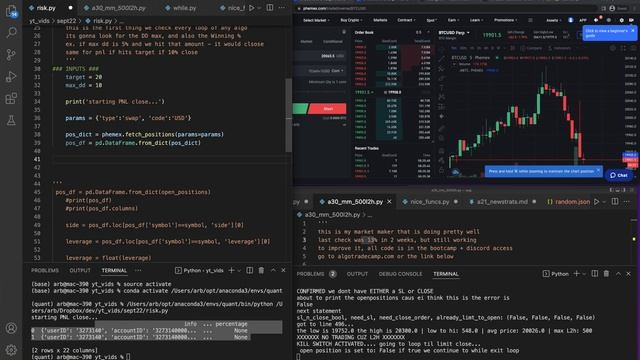Open the Chat button on Phemex
Image resolution: width=640 pixels, height=360 pixels.
[x=619, y=175]
